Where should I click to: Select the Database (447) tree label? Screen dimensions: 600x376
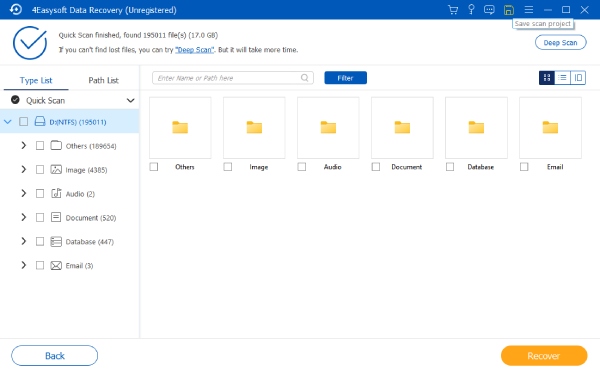pos(90,242)
